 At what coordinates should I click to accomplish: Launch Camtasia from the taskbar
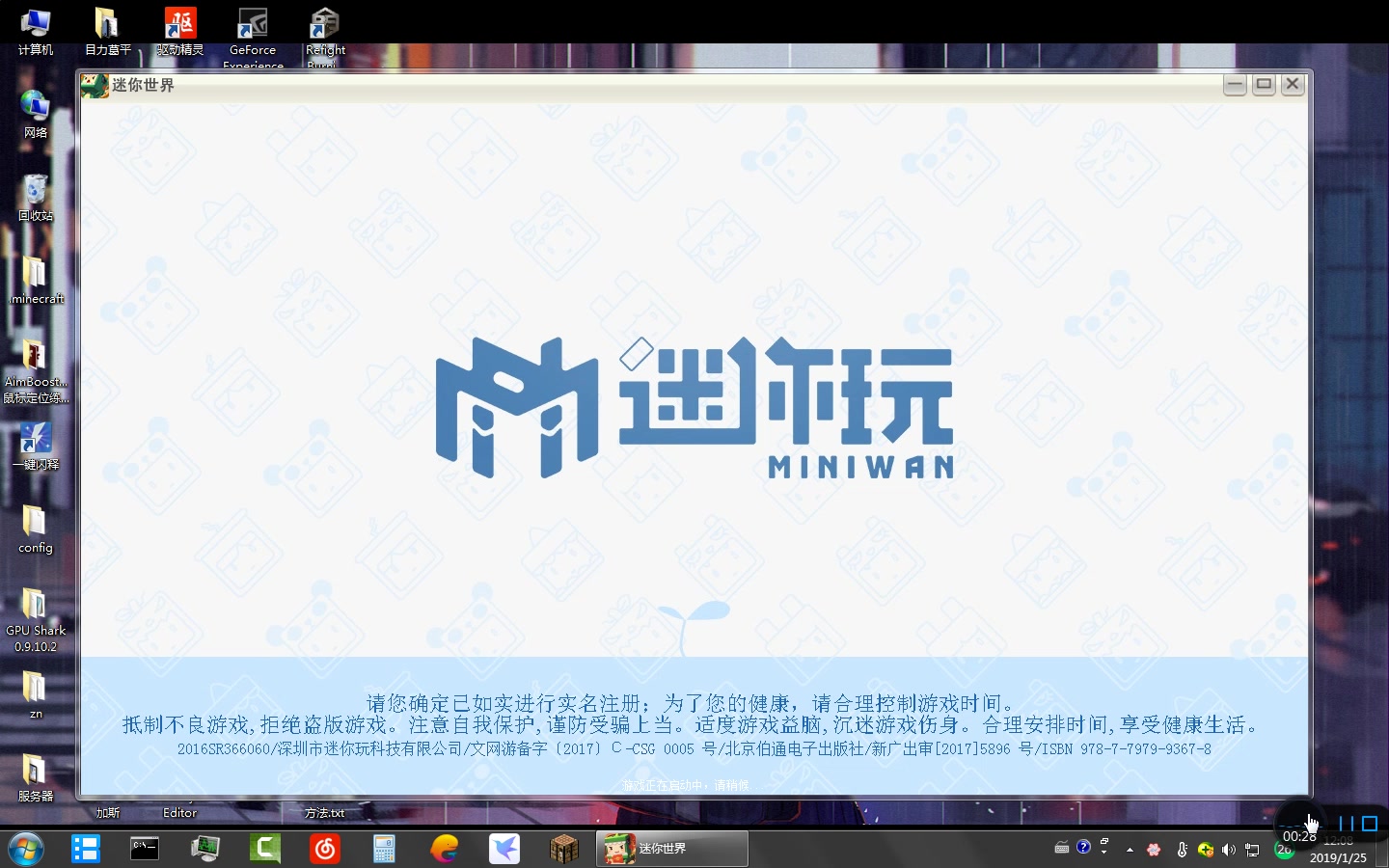click(265, 849)
